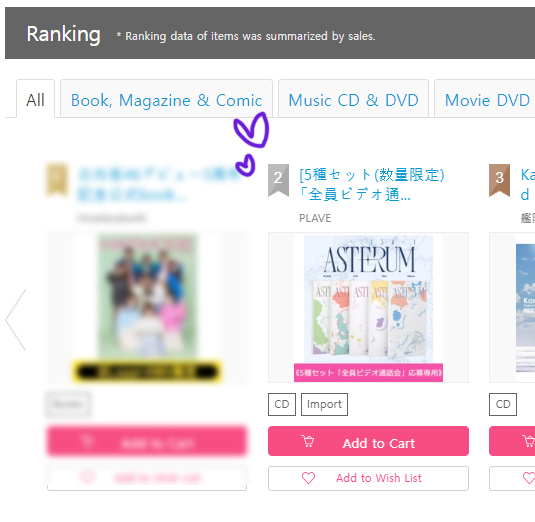Open the Book, Magazine & Comic tab
This screenshot has height=522, width=535.
click(167, 99)
